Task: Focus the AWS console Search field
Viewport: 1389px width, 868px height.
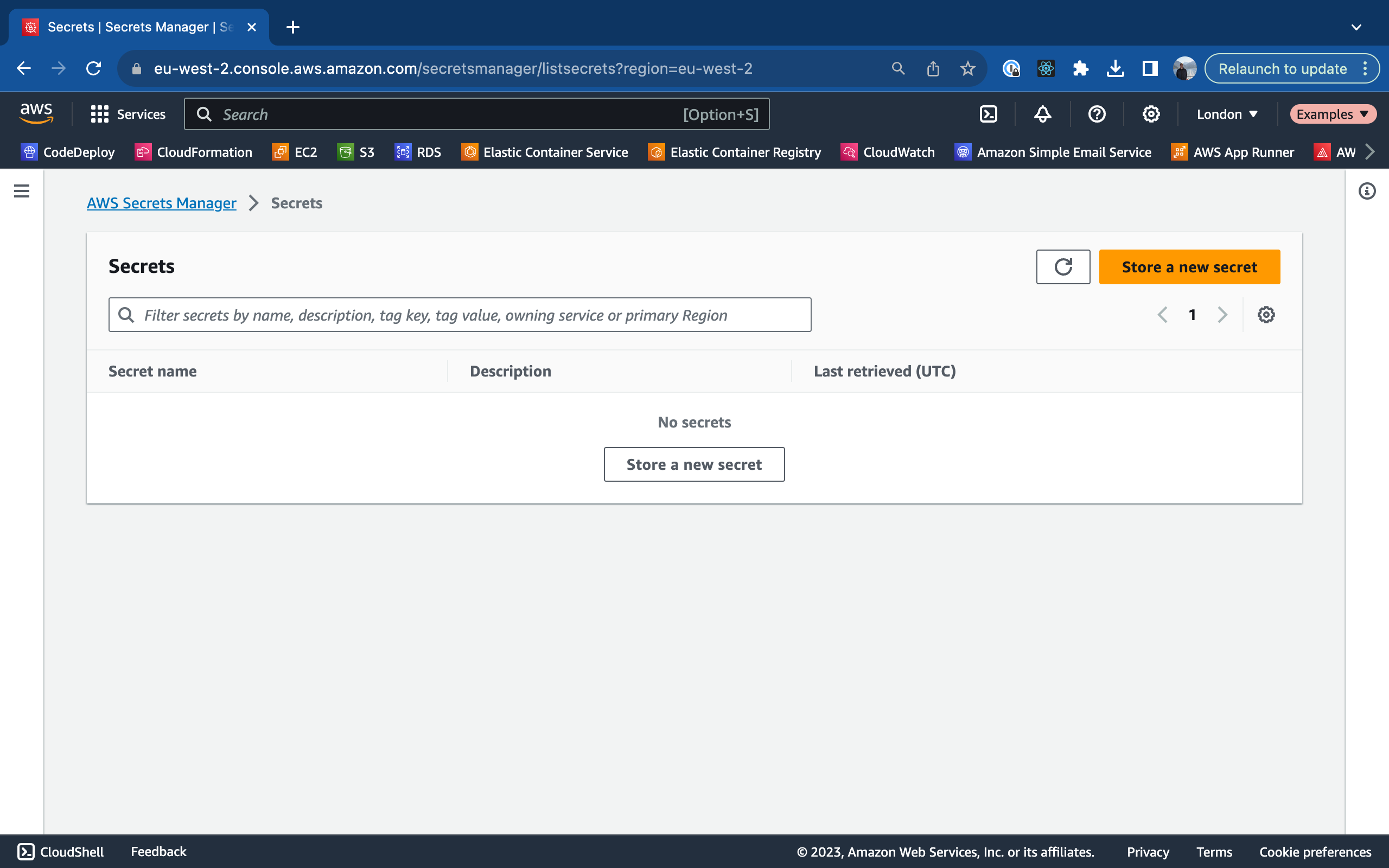Action: 476,114
